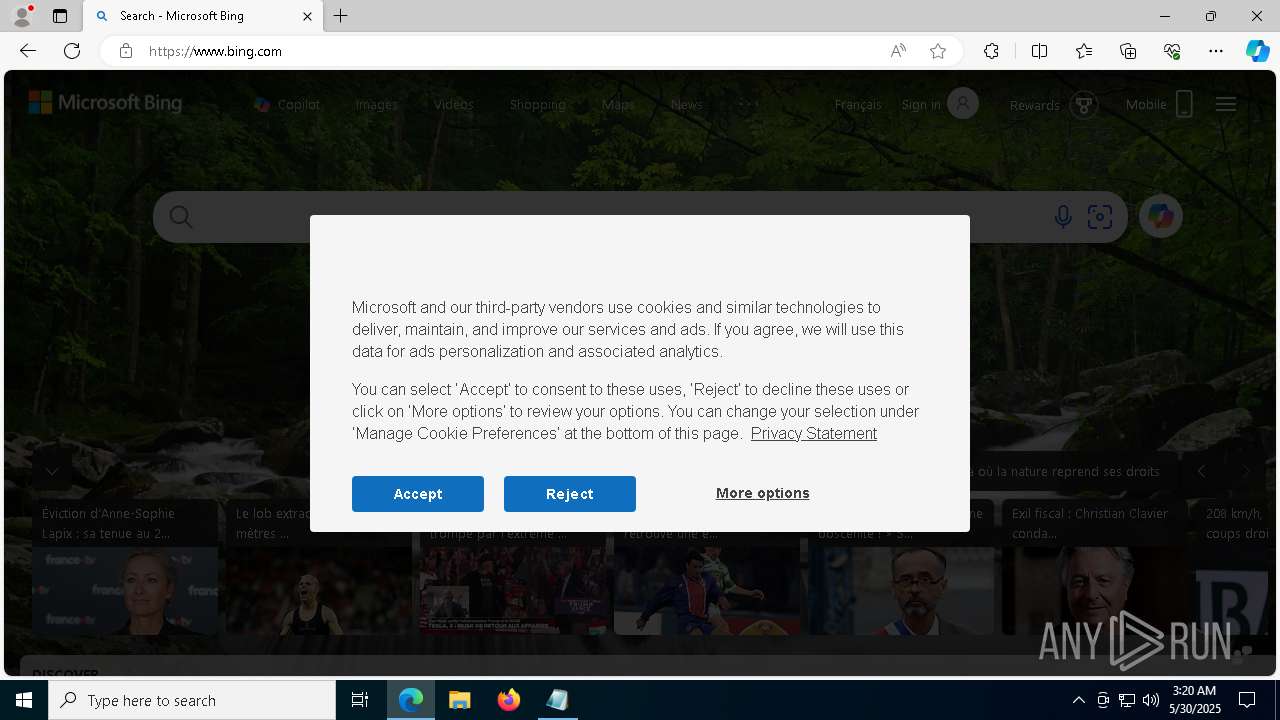Open the Mobile phone icon
Viewport: 1280px width, 720px height.
(1184, 104)
